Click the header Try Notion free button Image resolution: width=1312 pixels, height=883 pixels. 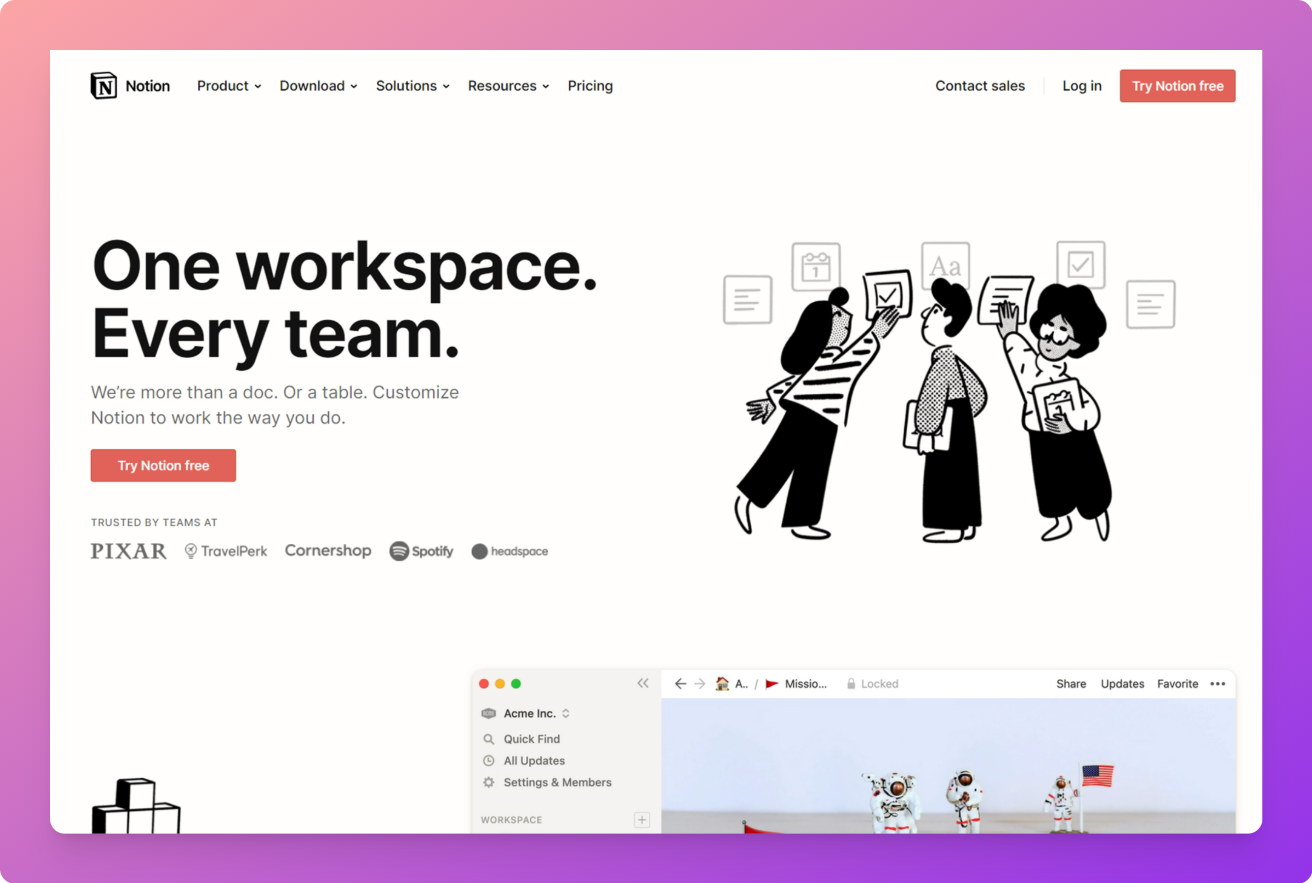[1178, 86]
